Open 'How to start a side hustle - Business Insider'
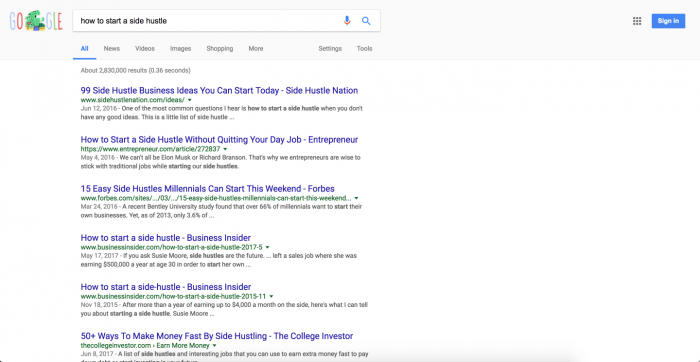Viewport: 700px width, 362px height. [x=166, y=238]
